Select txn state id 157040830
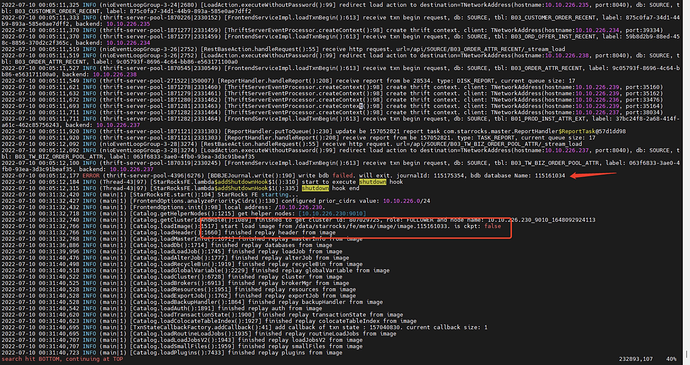This screenshot has height=365, width=690. point(386,327)
